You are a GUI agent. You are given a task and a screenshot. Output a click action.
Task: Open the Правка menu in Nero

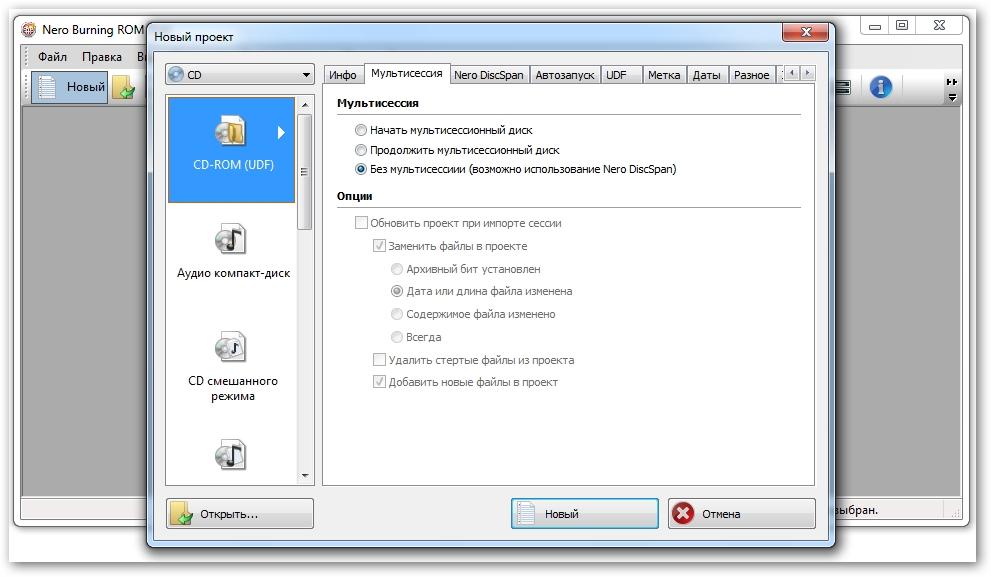point(102,57)
